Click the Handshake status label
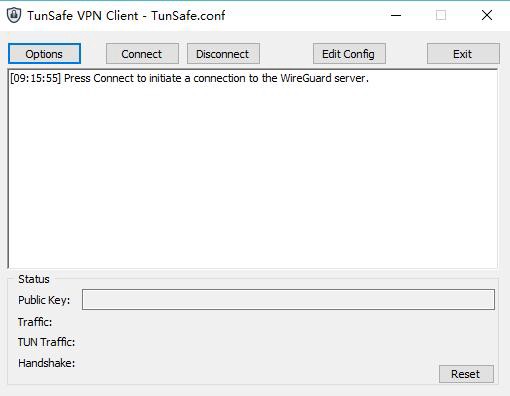510x396 pixels. coord(47,363)
